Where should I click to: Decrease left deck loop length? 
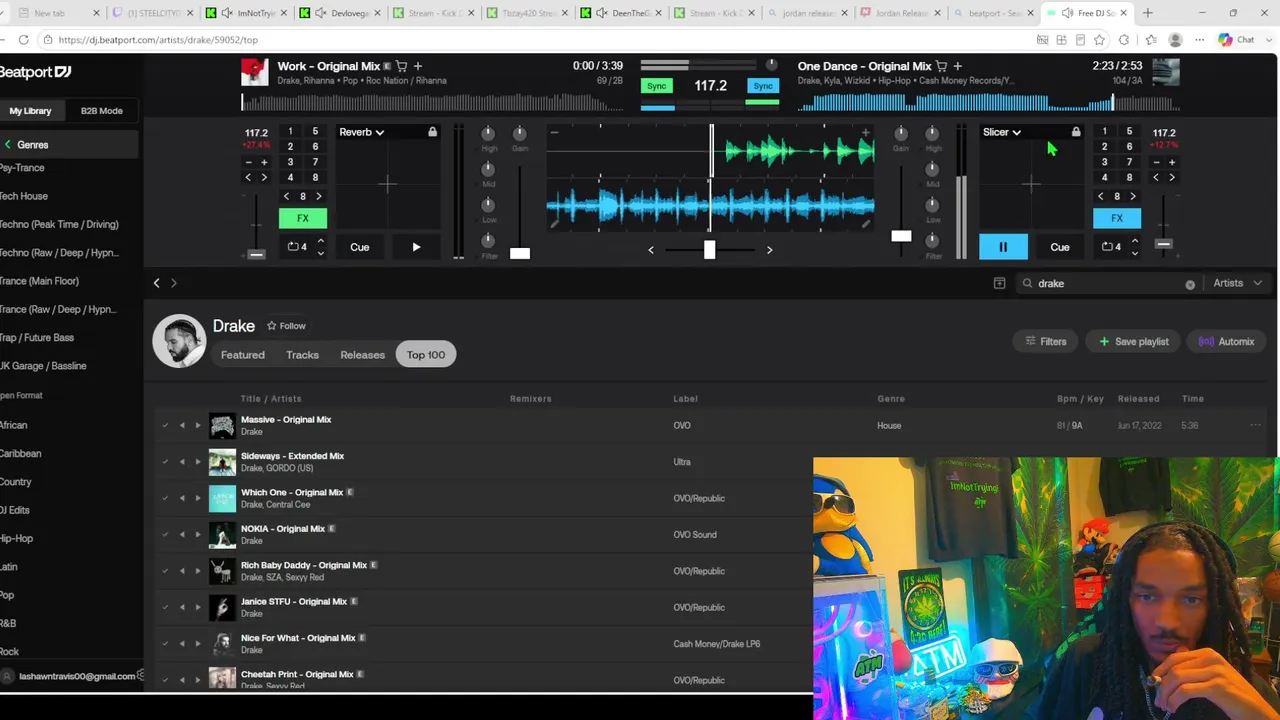(320, 253)
